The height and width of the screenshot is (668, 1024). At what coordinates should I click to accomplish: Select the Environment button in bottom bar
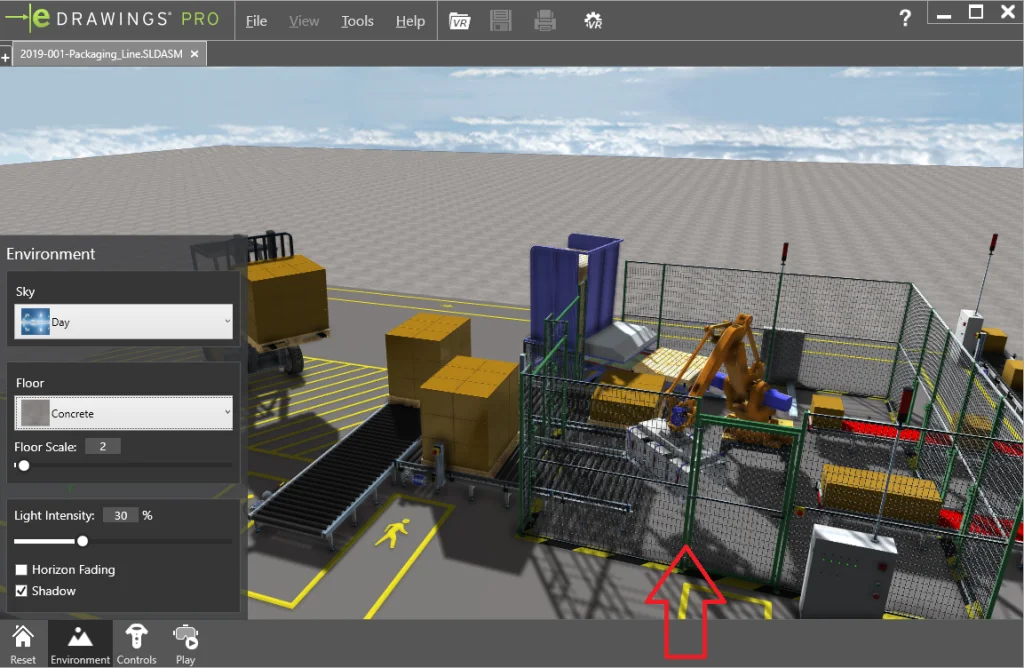[x=80, y=643]
